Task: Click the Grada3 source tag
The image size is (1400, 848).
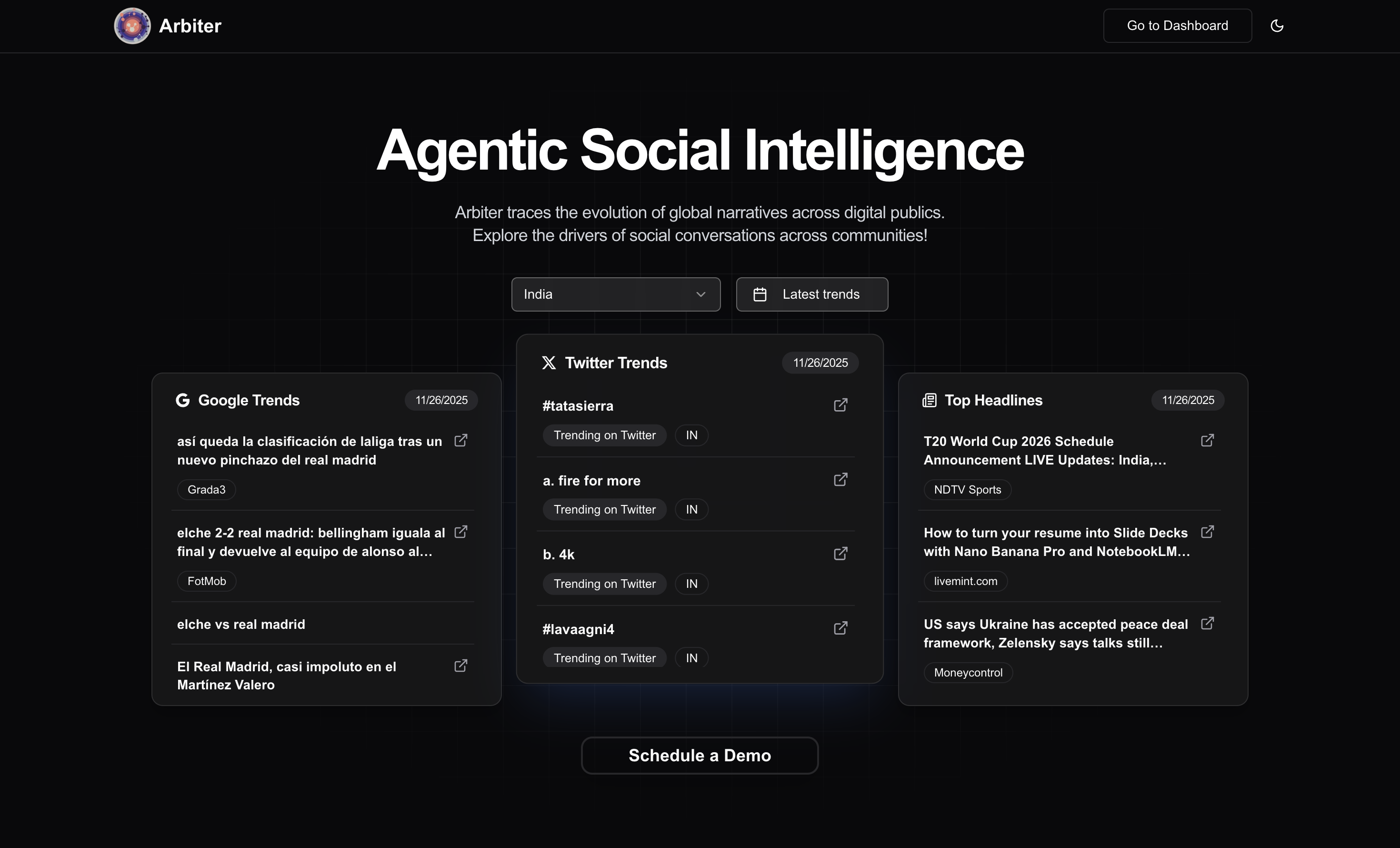Action: click(x=206, y=490)
